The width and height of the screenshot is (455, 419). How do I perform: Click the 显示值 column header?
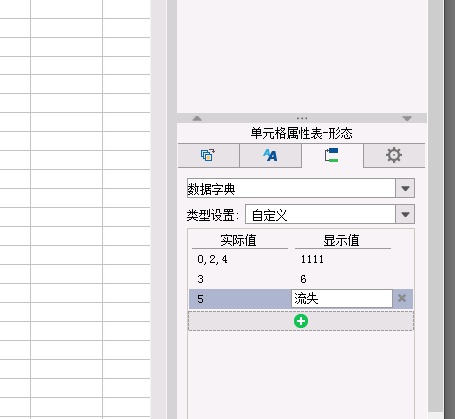341,240
